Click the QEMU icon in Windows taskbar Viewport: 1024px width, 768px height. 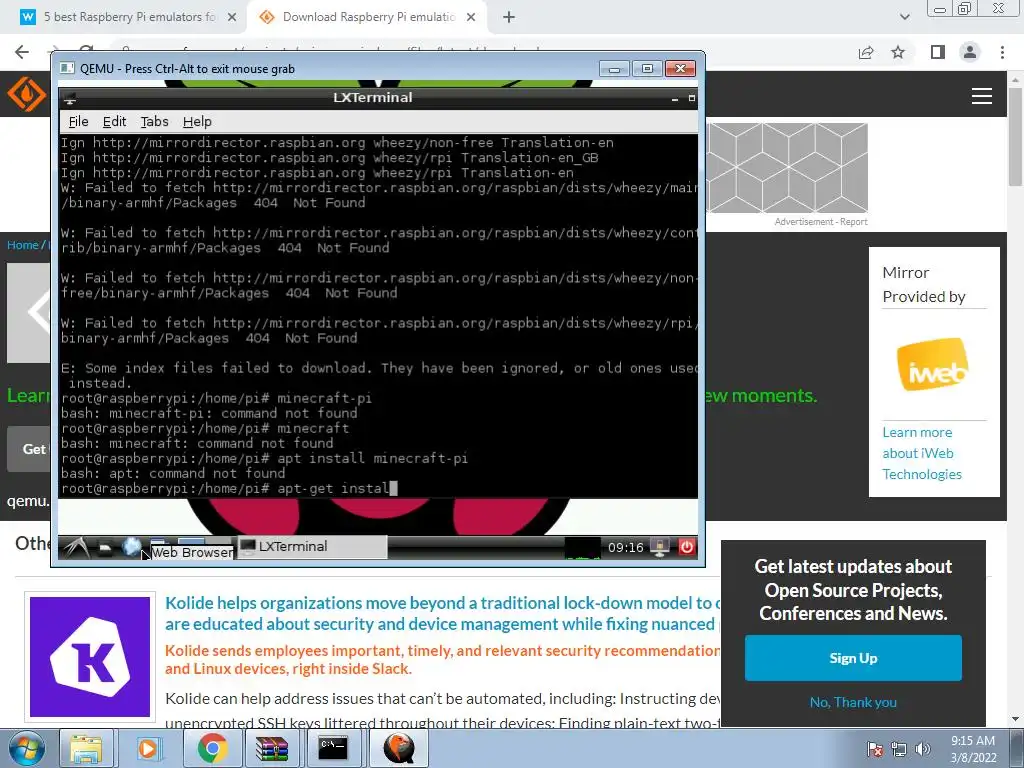point(399,748)
